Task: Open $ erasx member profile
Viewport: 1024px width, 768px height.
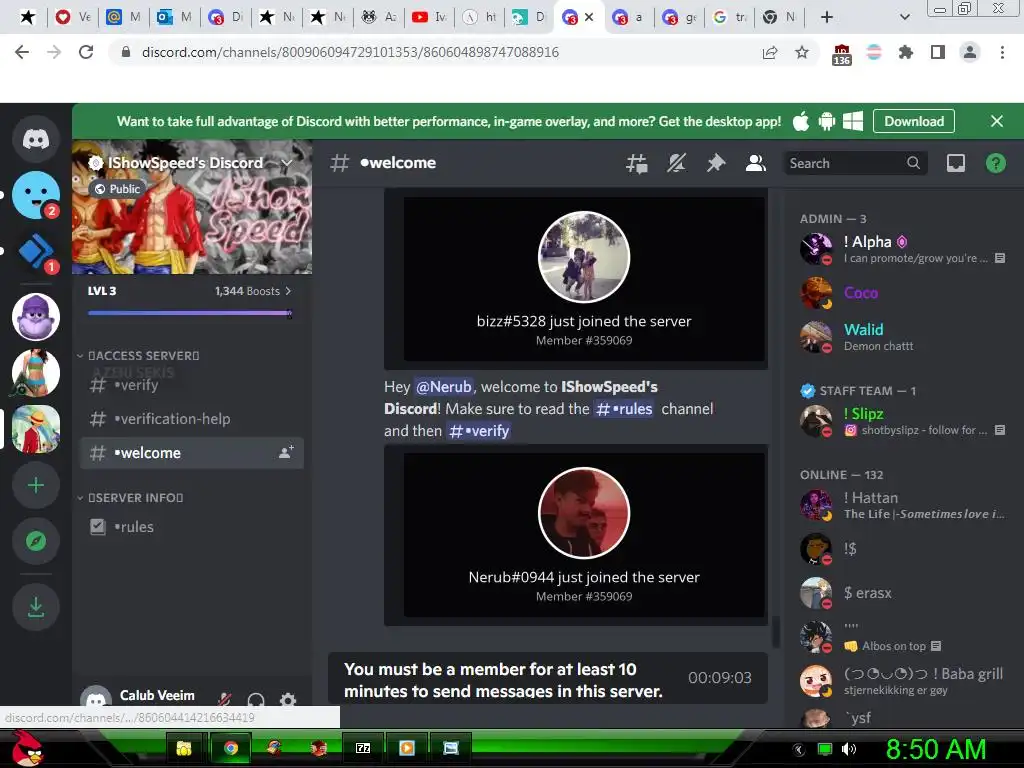Action: pos(902,593)
